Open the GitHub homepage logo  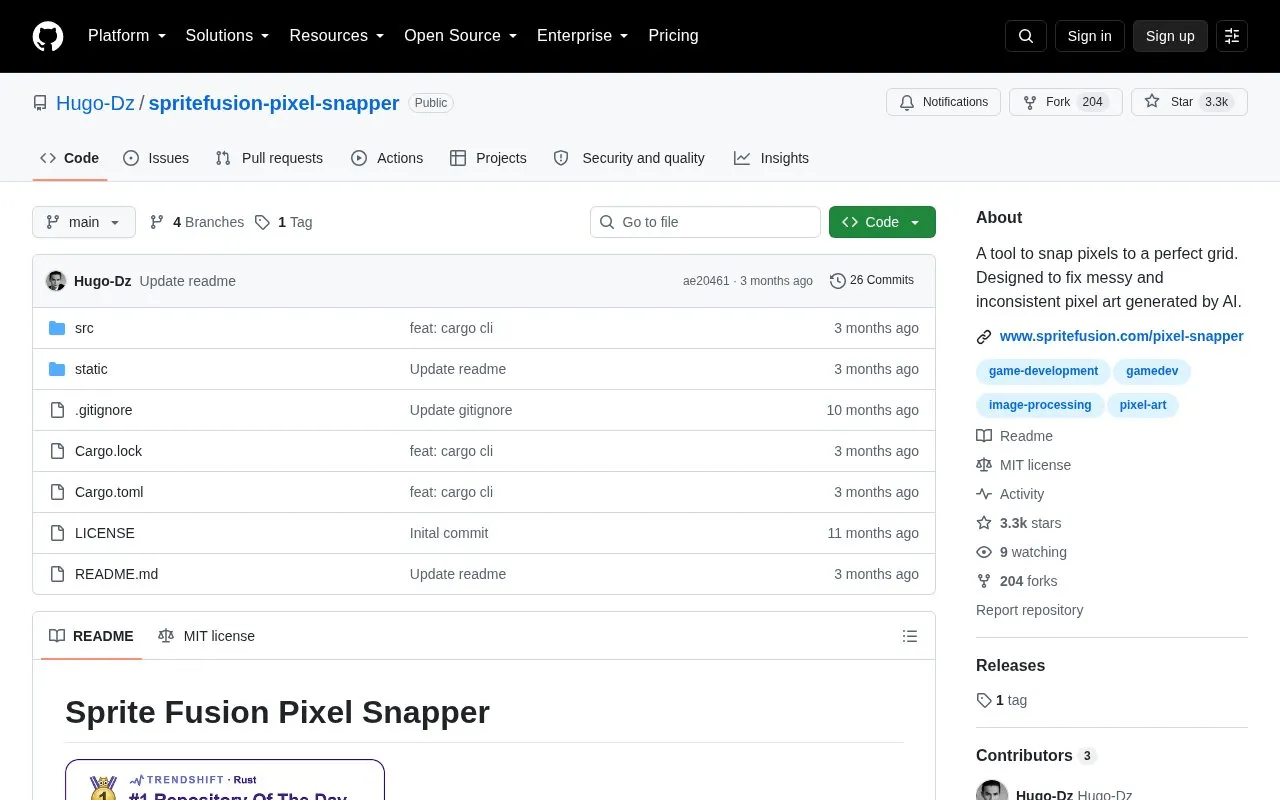(x=48, y=36)
